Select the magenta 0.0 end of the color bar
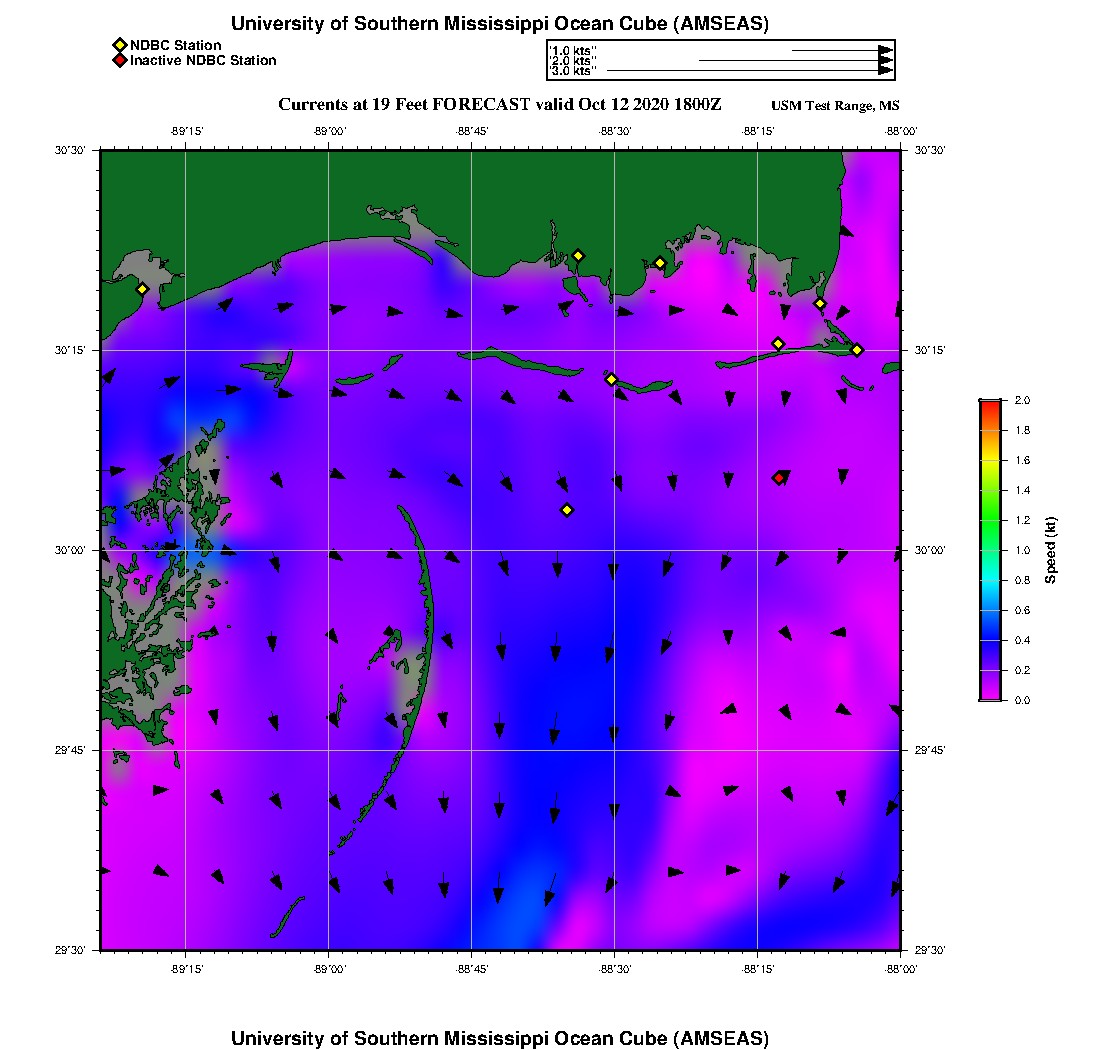The height and width of the screenshot is (1050, 1100). click(990, 696)
